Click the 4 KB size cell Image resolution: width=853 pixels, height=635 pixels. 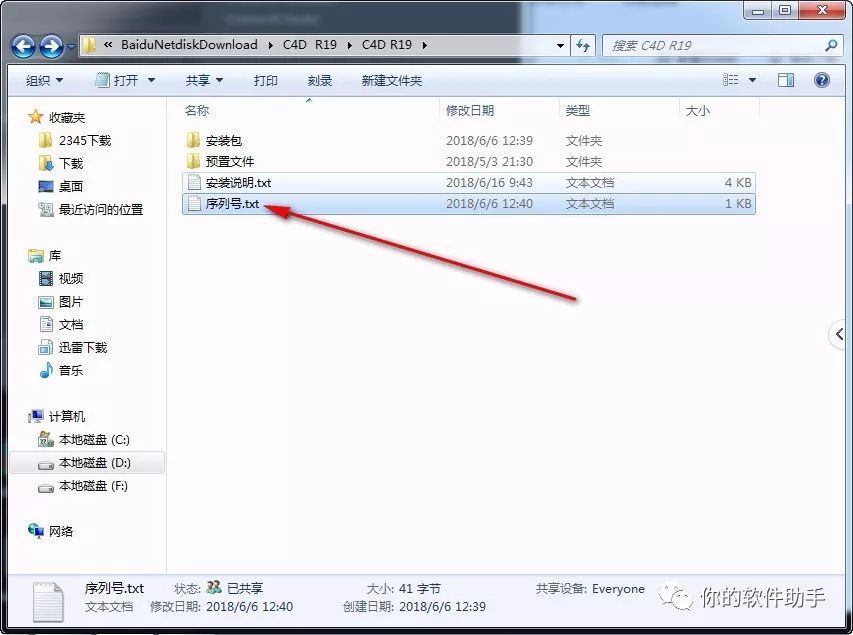pos(738,183)
